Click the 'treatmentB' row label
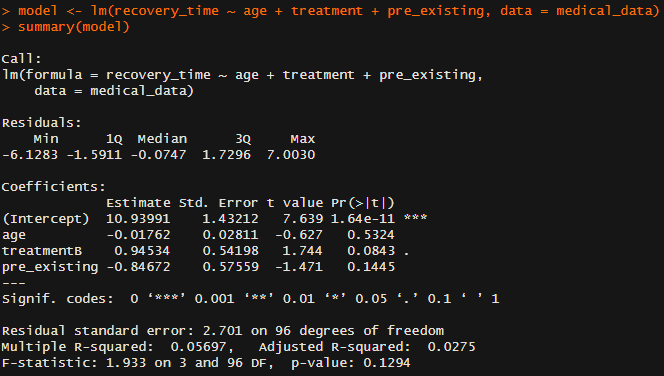The image size is (664, 376). pos(42,251)
